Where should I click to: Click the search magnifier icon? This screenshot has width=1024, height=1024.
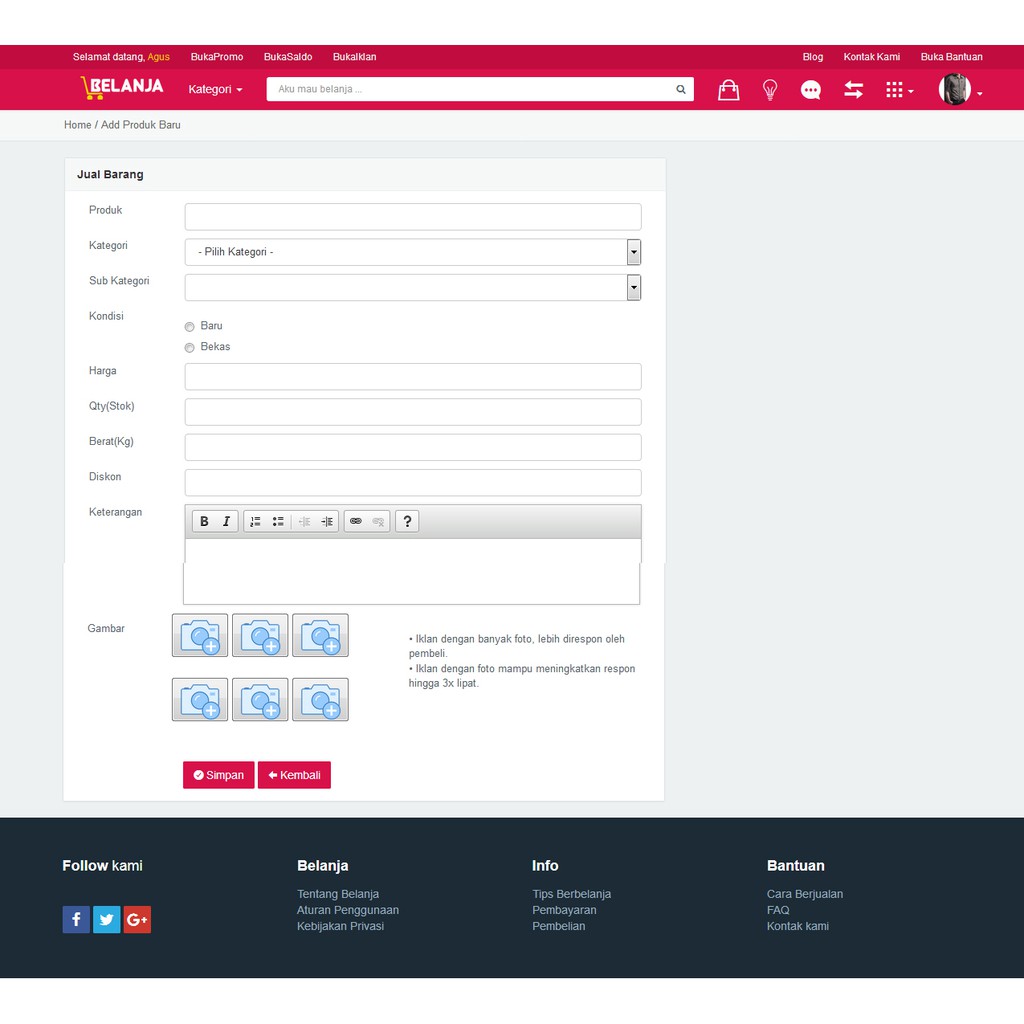click(x=680, y=89)
